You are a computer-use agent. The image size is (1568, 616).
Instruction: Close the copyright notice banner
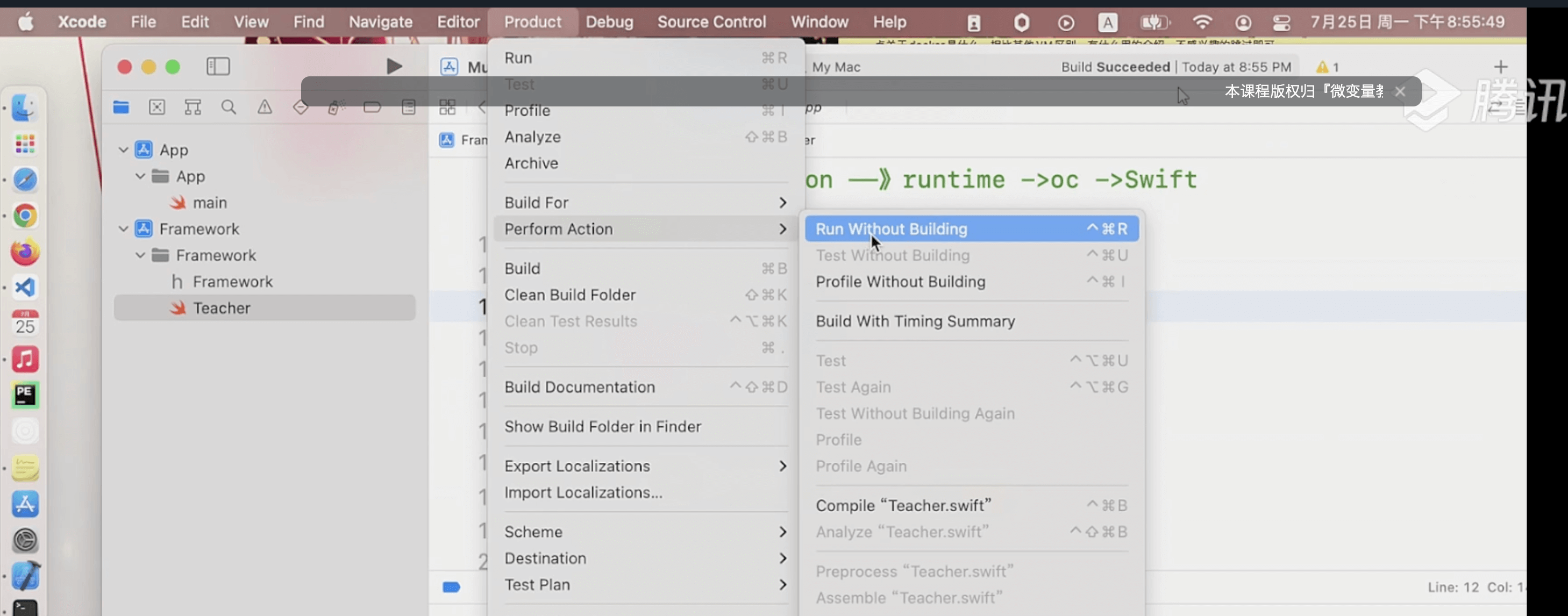pos(1400,91)
